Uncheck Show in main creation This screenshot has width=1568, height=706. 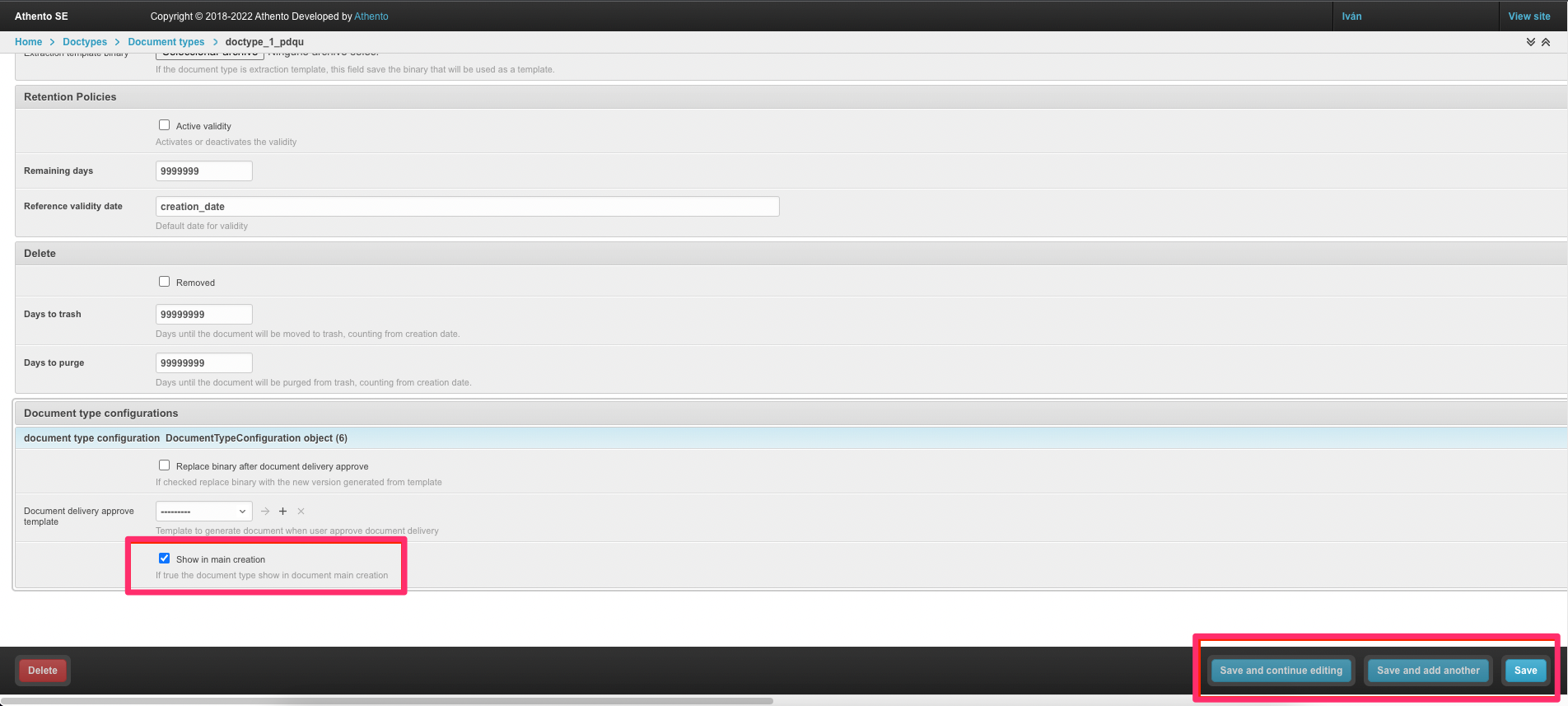[165, 559]
